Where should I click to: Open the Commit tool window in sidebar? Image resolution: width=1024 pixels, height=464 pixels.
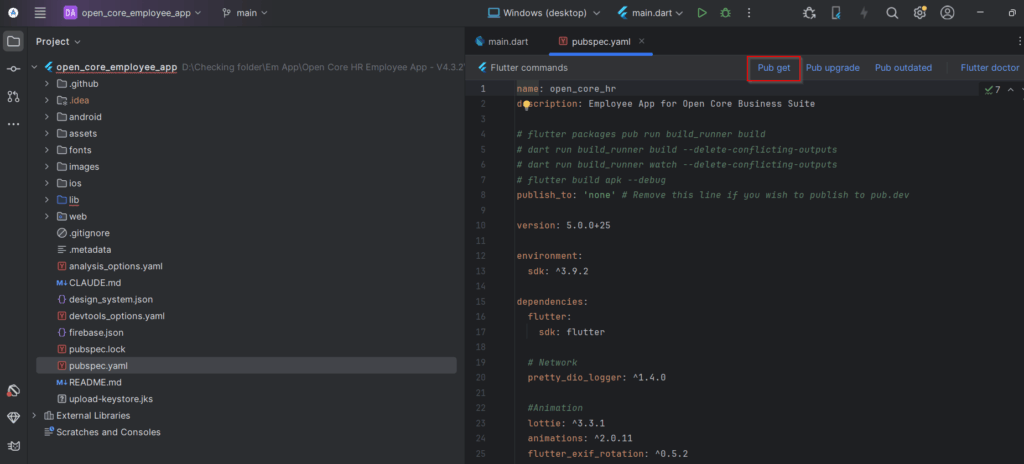[13, 69]
